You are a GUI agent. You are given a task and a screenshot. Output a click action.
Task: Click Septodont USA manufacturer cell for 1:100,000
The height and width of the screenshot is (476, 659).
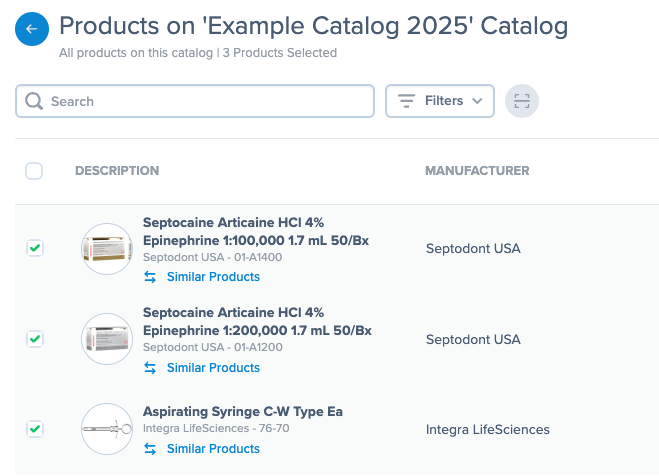[x=473, y=248]
